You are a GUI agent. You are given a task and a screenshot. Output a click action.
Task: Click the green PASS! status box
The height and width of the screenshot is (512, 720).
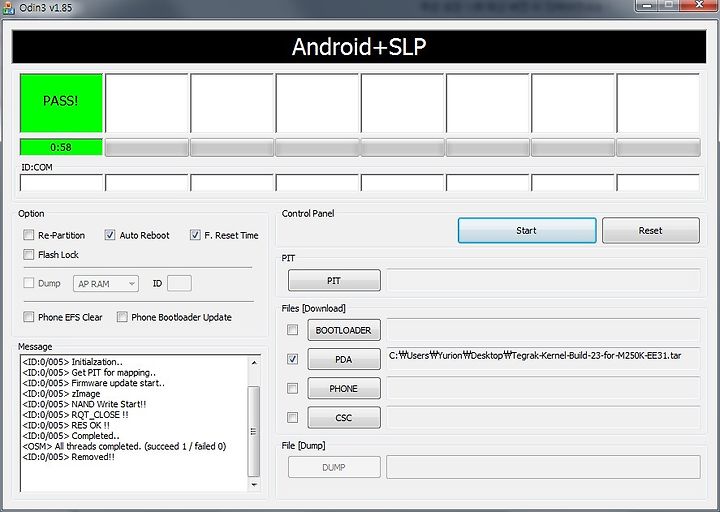pos(61,103)
